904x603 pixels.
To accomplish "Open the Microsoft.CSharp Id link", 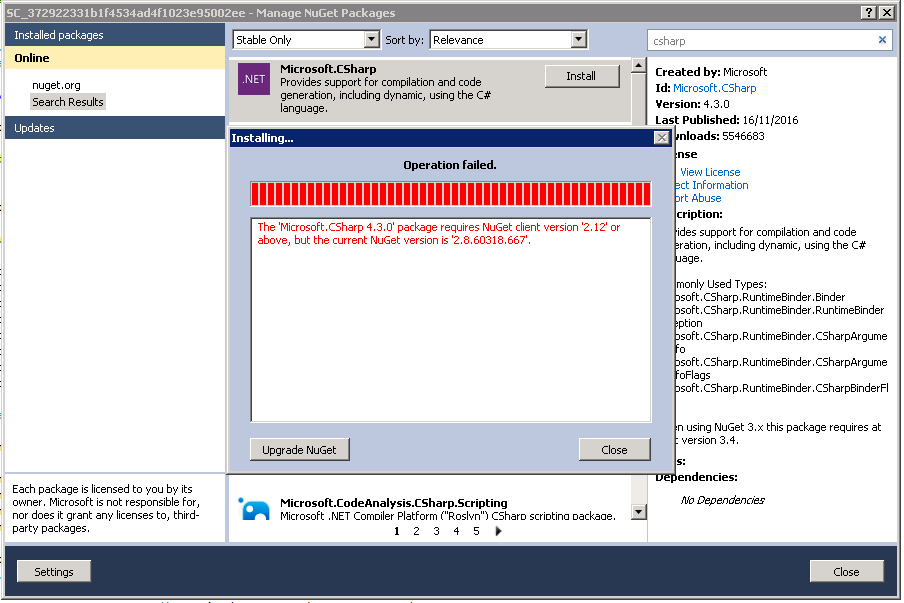I will tap(714, 88).
